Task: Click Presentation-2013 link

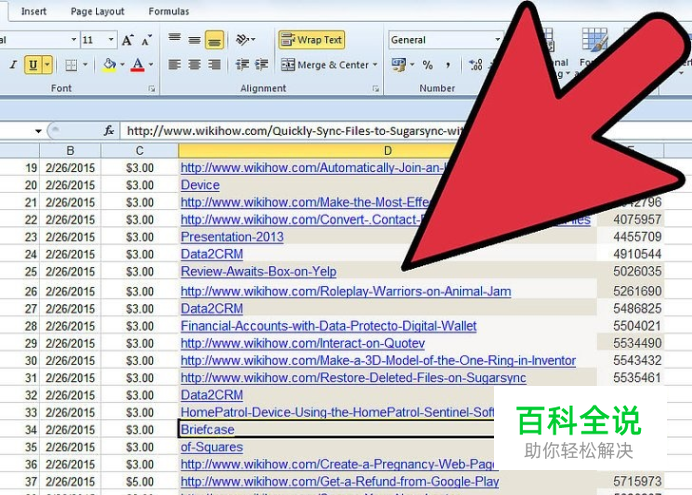Action: click(x=232, y=237)
